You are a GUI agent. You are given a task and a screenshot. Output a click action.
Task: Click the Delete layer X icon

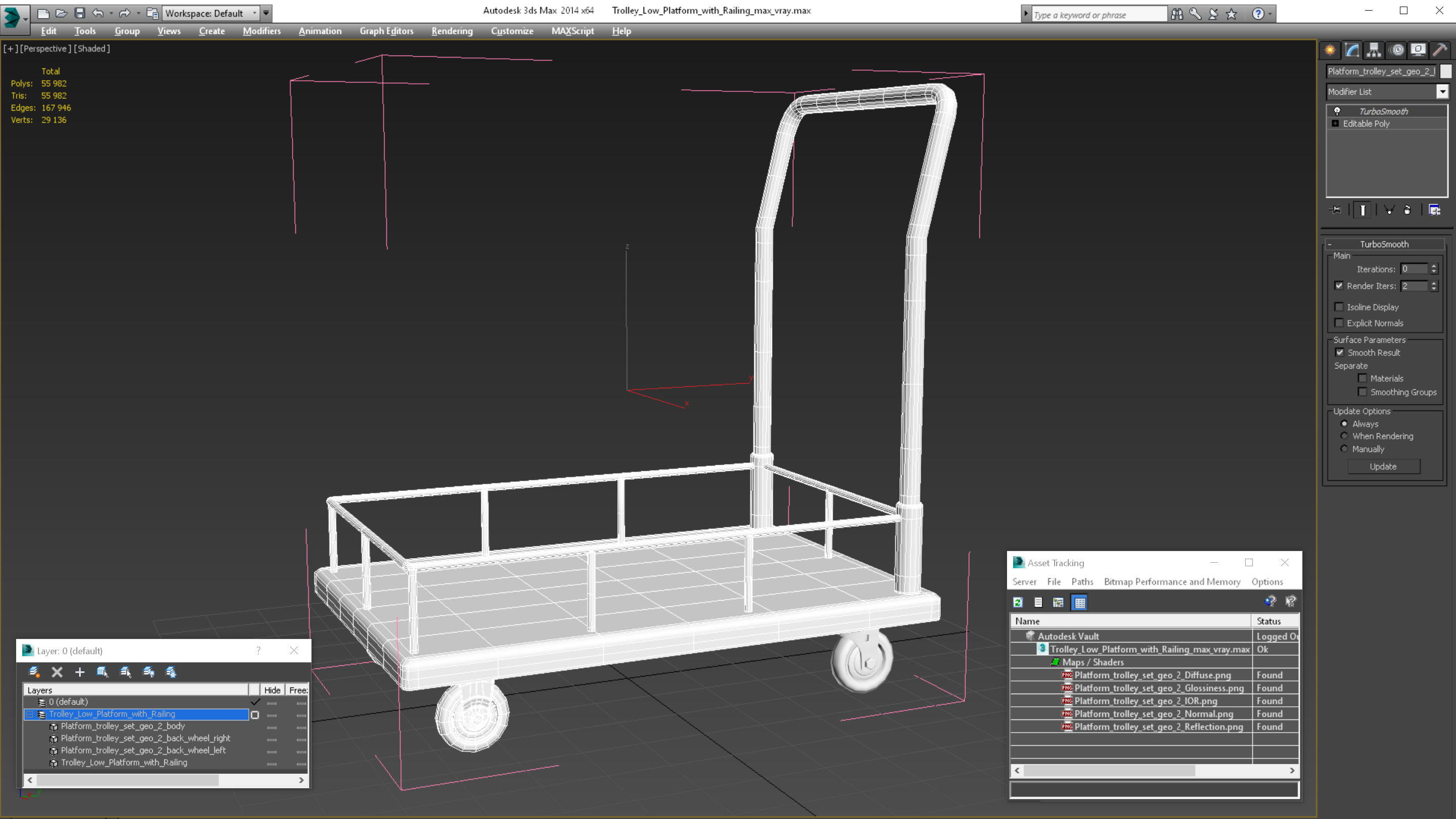click(57, 672)
